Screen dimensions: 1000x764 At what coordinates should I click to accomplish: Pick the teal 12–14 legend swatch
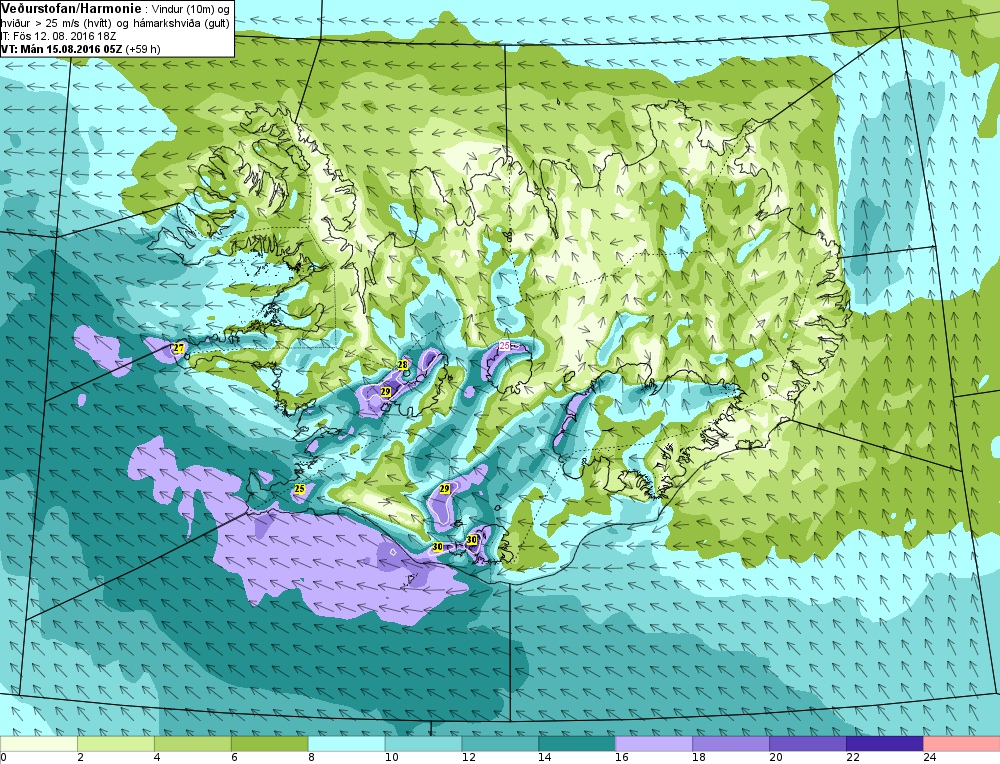point(500,744)
